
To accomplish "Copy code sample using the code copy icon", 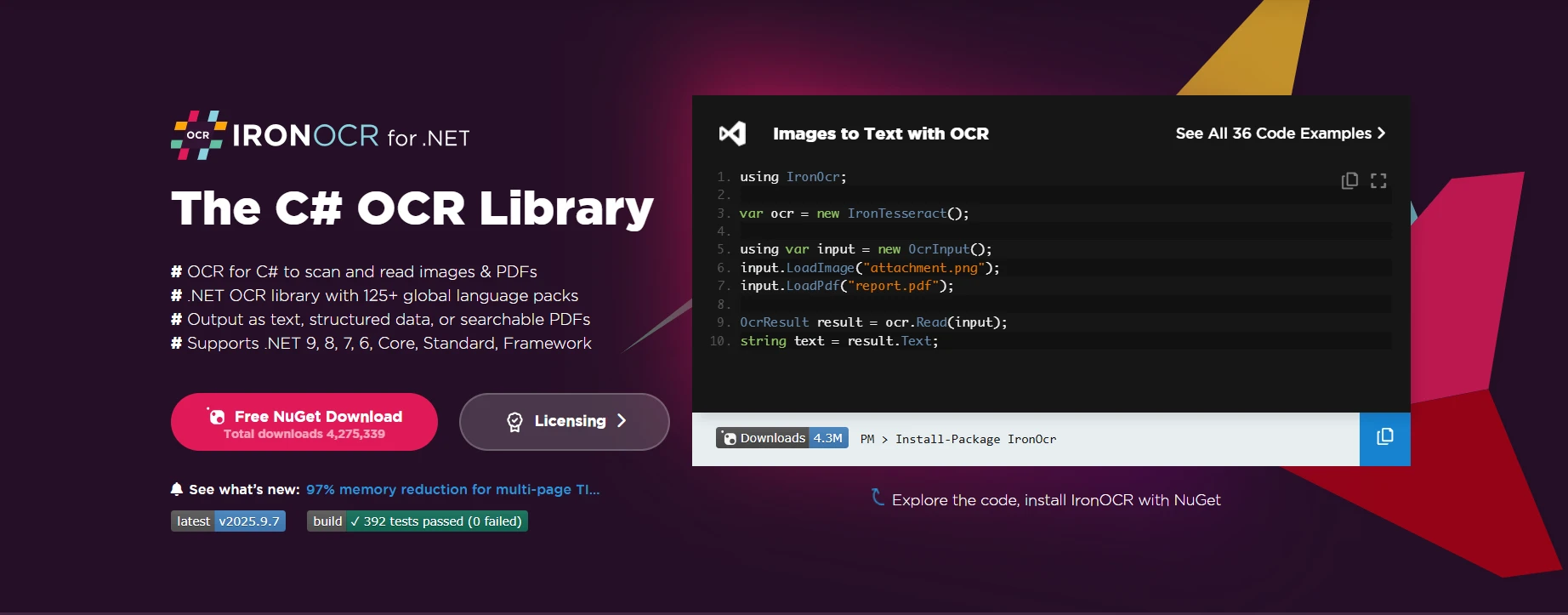I will pos(1349,180).
